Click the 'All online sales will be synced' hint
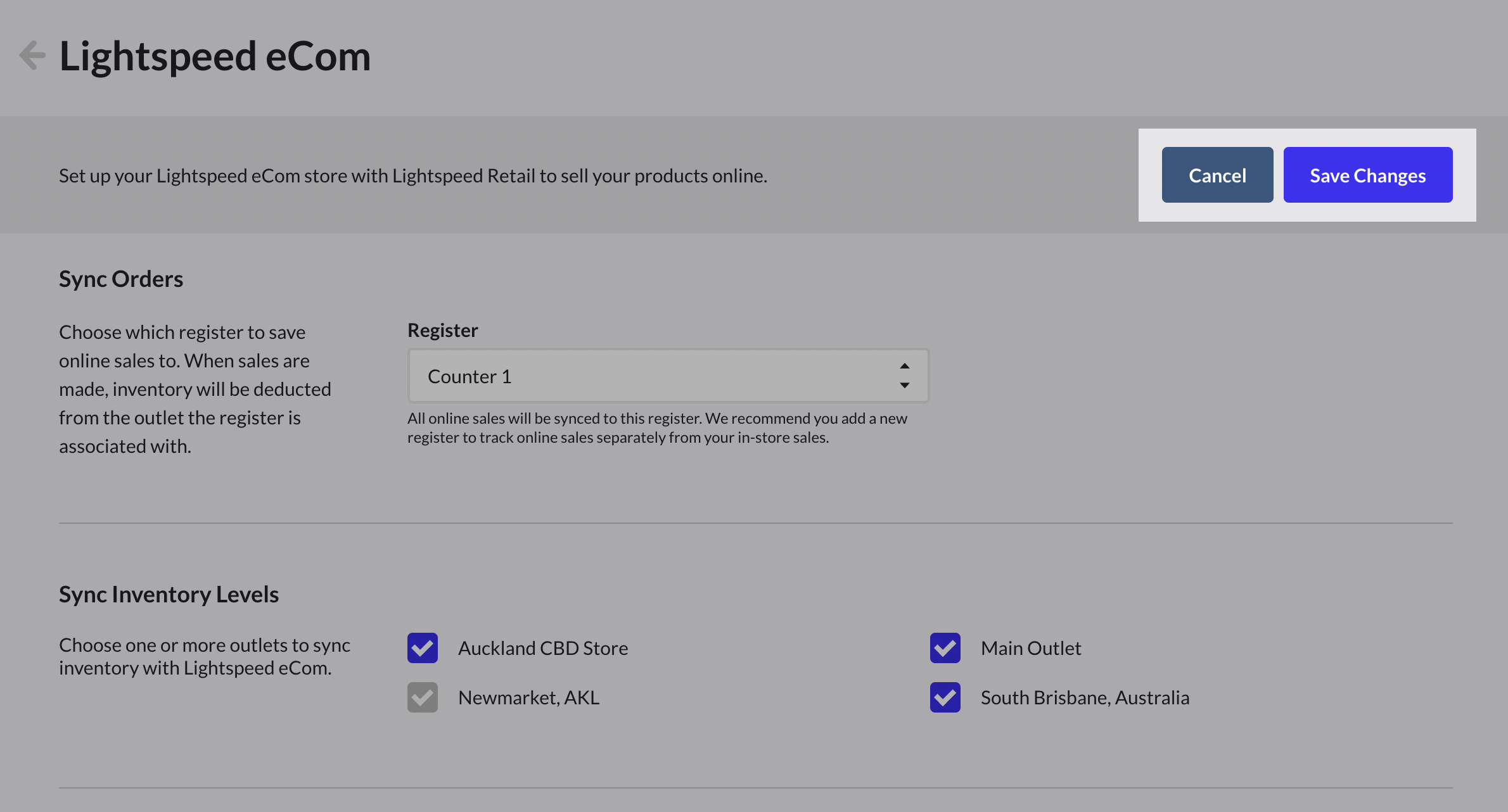The width and height of the screenshot is (1508, 812). click(x=657, y=428)
